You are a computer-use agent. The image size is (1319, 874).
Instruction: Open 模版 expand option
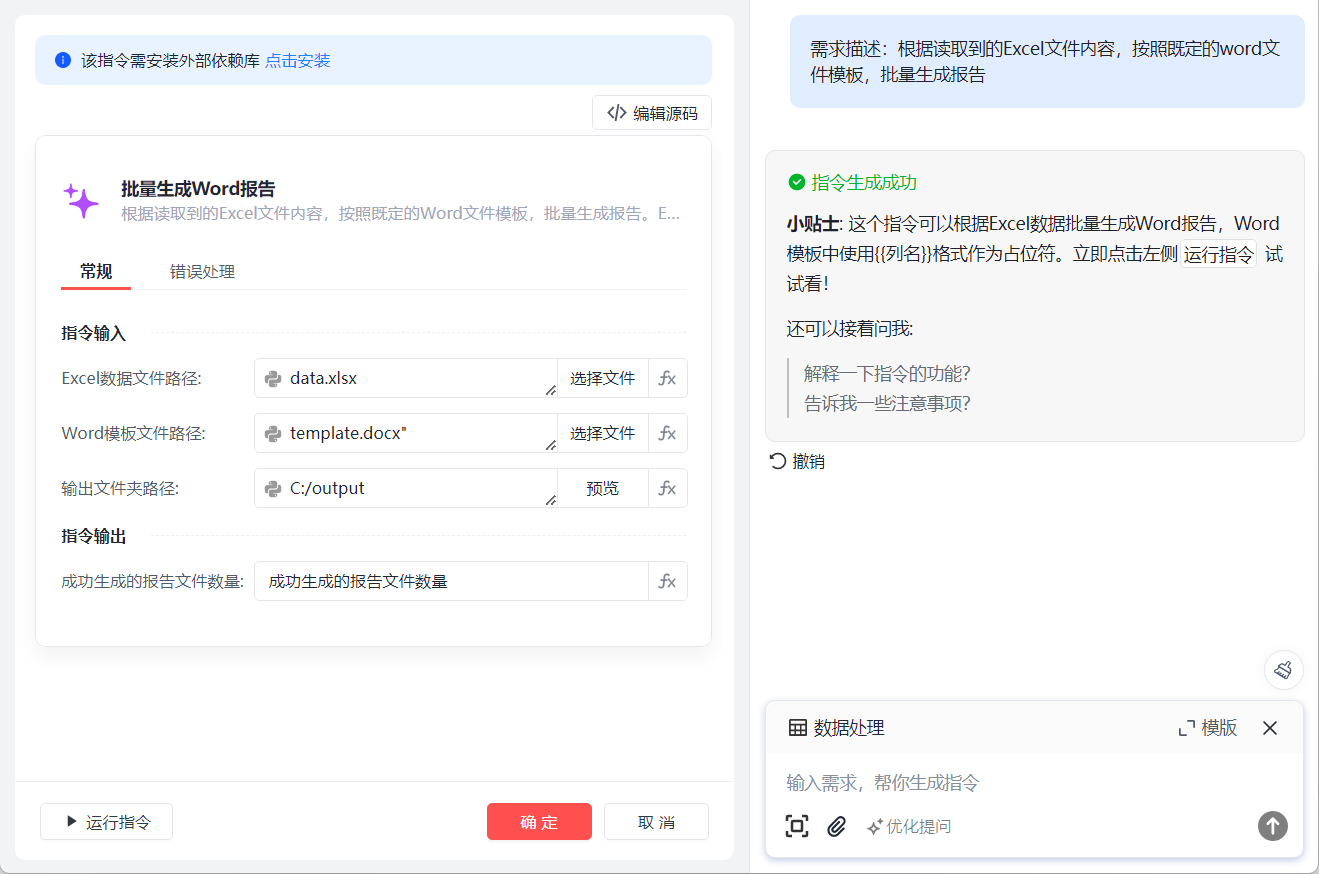tap(1208, 728)
